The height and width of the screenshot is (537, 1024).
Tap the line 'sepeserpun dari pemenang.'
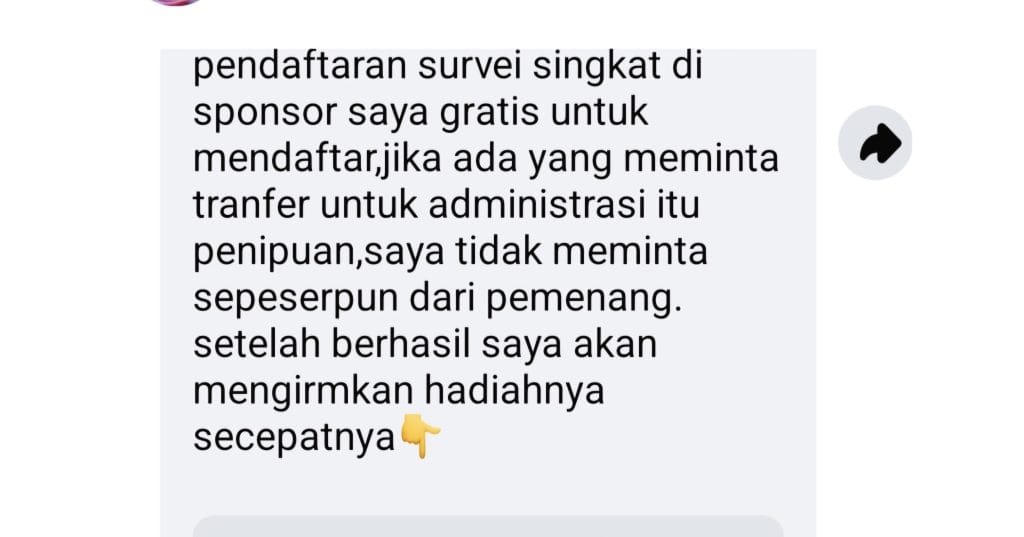(x=438, y=299)
